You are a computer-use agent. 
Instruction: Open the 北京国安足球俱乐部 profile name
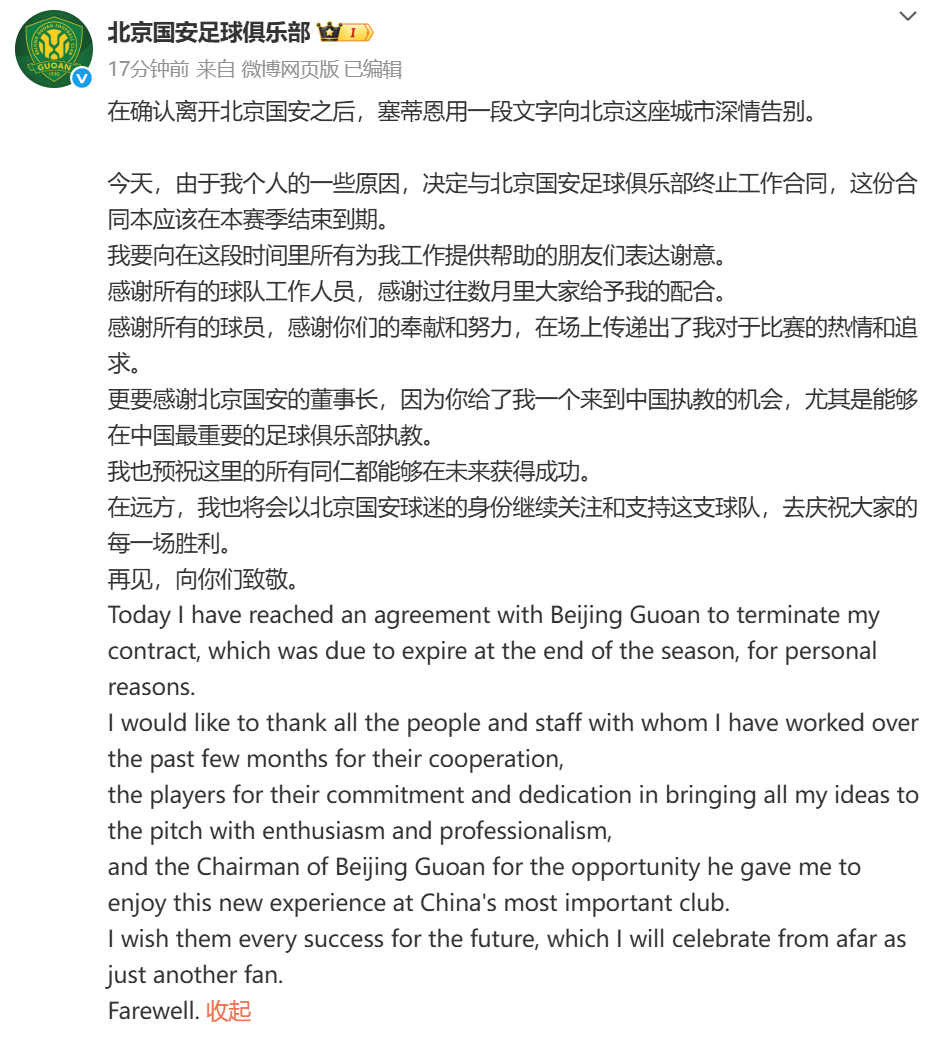point(209,33)
